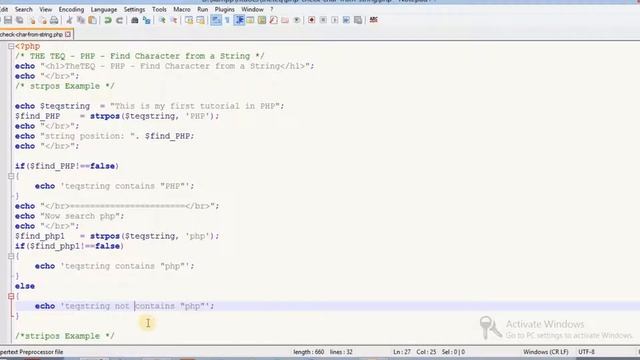Click the Close document toolbar icon

point(31,20)
